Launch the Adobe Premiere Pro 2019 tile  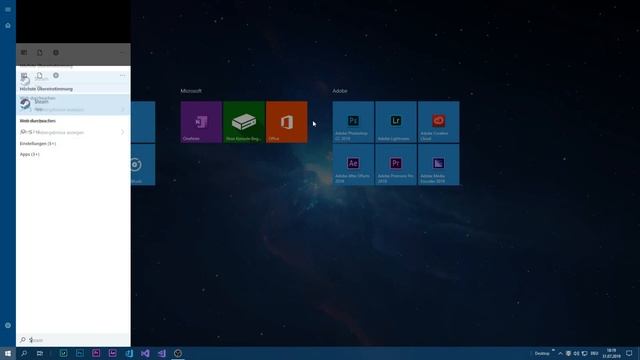click(396, 164)
